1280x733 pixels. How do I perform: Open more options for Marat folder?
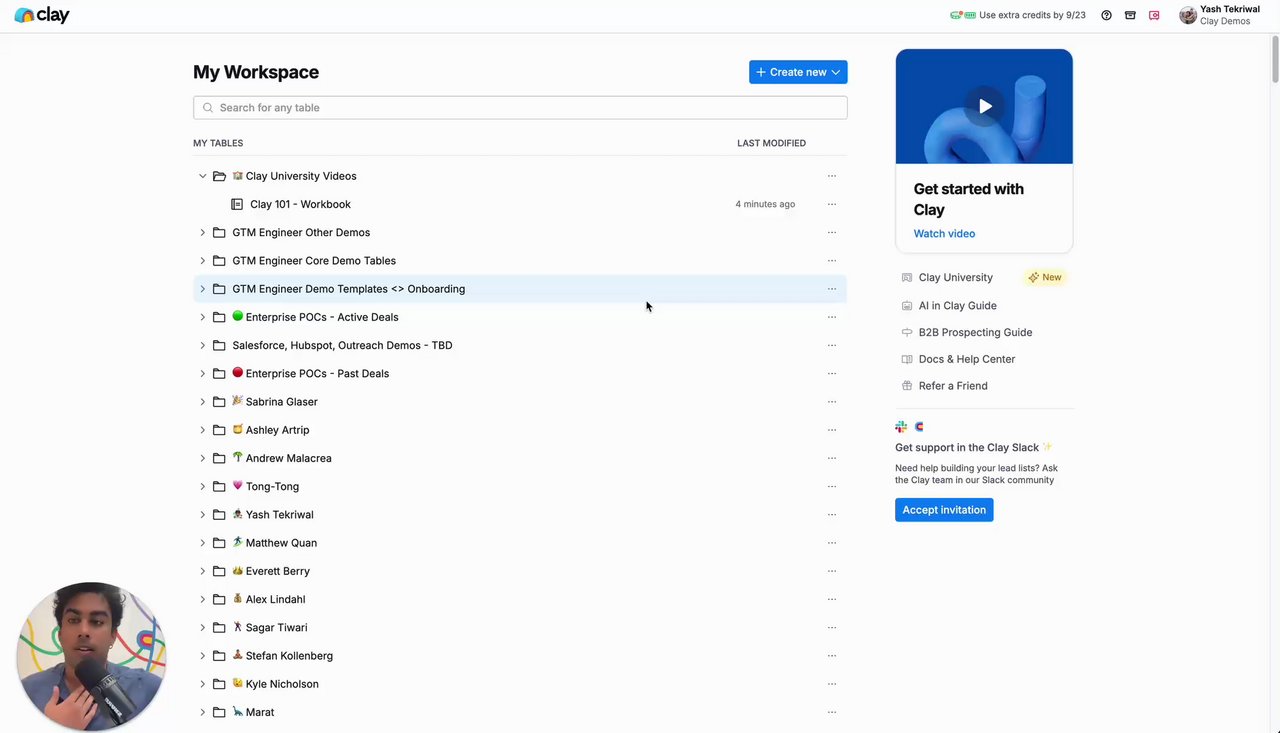tap(831, 712)
